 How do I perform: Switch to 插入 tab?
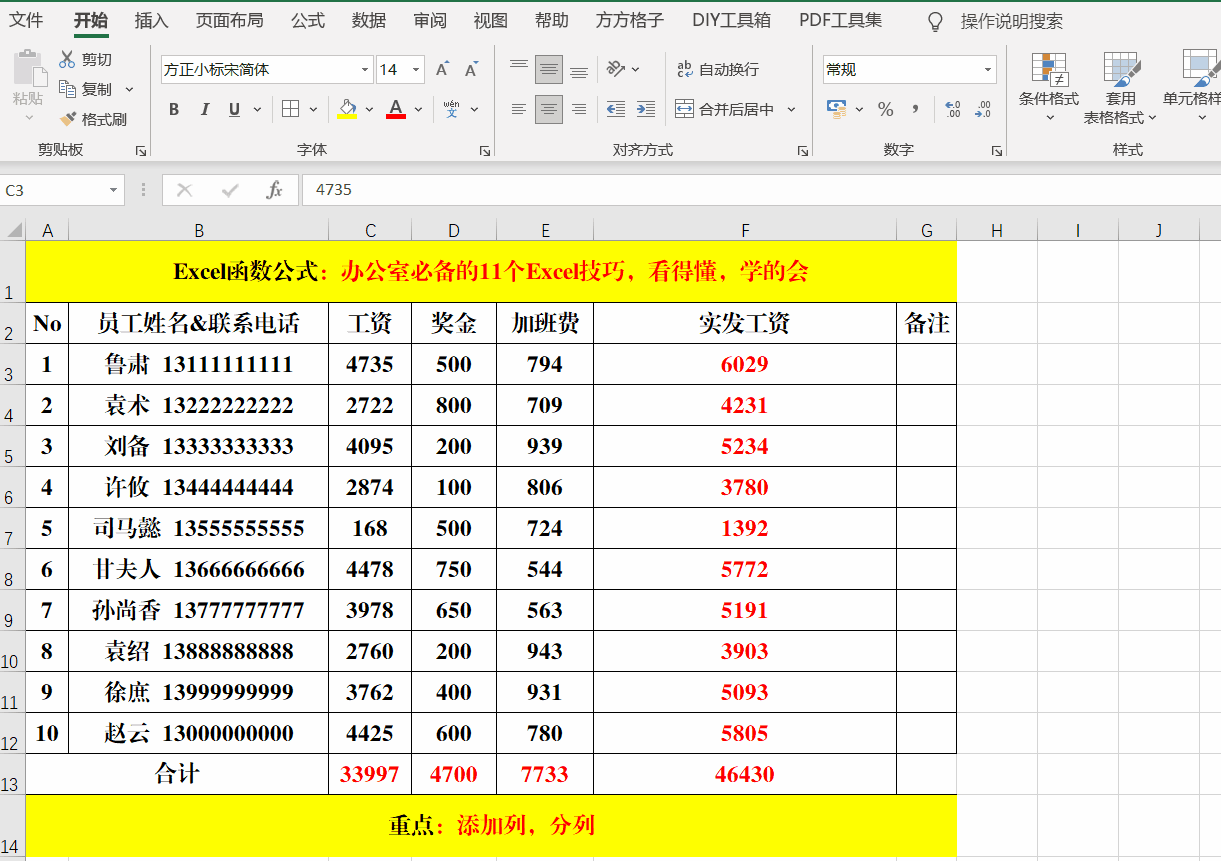pos(151,20)
